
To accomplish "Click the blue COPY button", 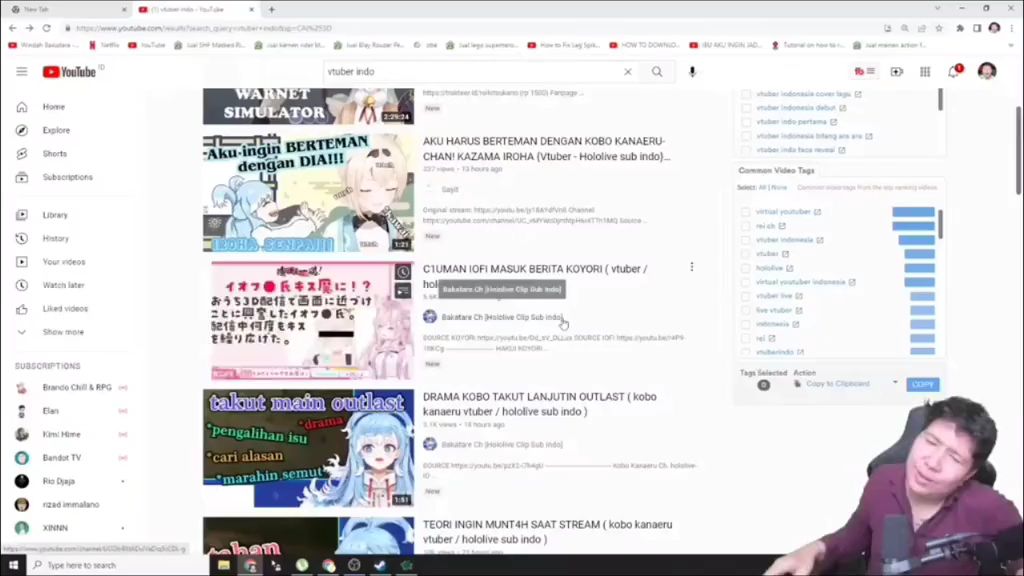I will [x=923, y=385].
